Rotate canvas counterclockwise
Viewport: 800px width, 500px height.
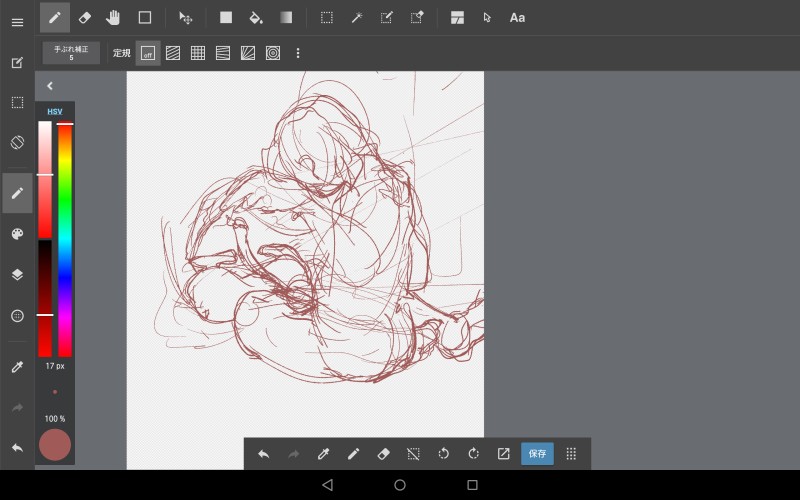click(444, 454)
